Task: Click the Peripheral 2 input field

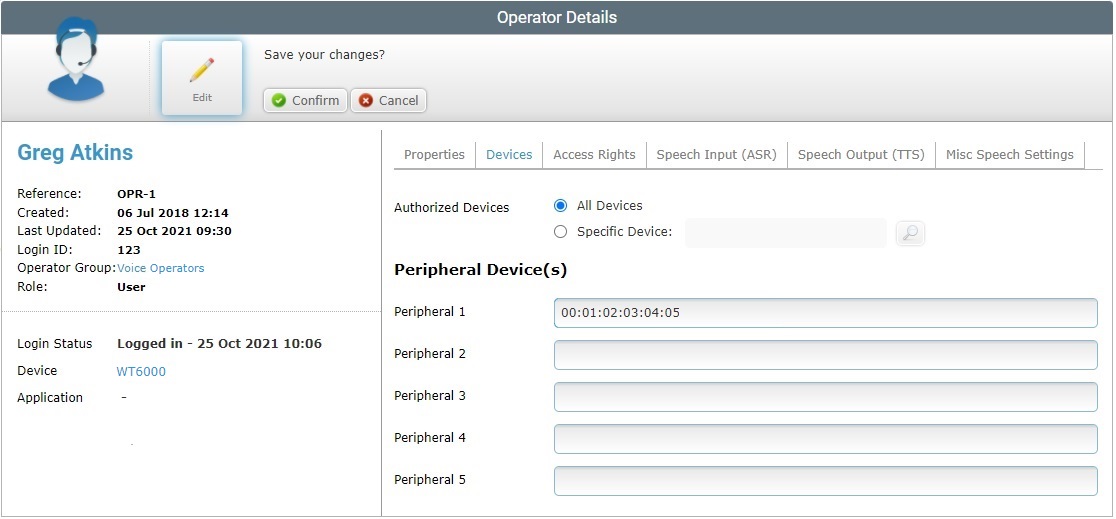Action: click(826, 355)
